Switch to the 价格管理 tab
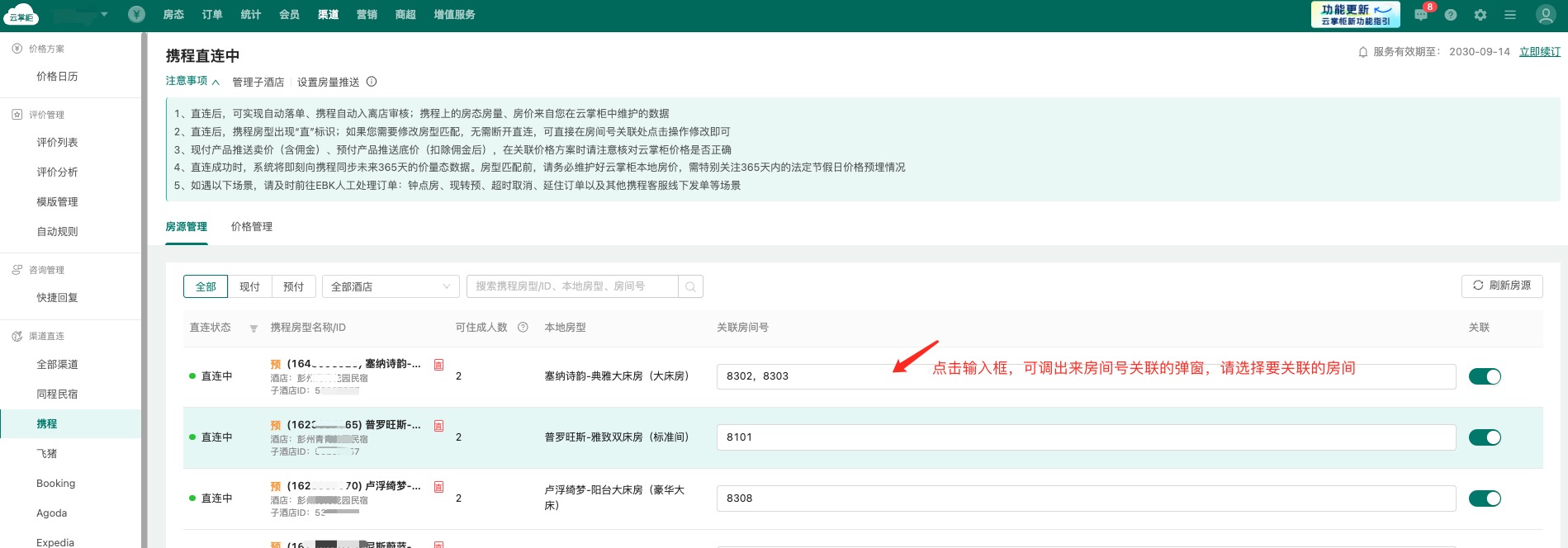 click(x=252, y=227)
